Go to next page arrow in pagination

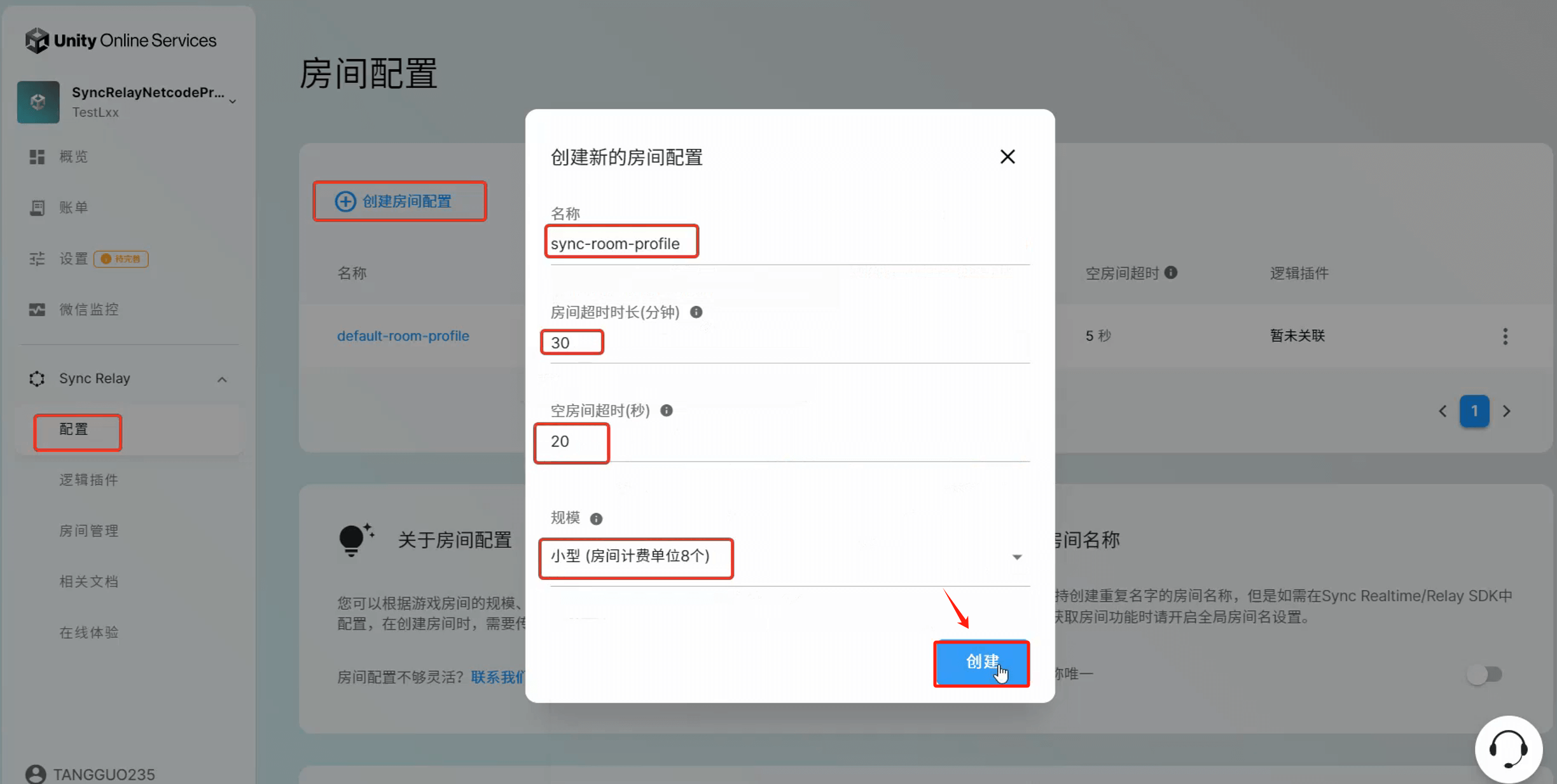(x=1506, y=411)
